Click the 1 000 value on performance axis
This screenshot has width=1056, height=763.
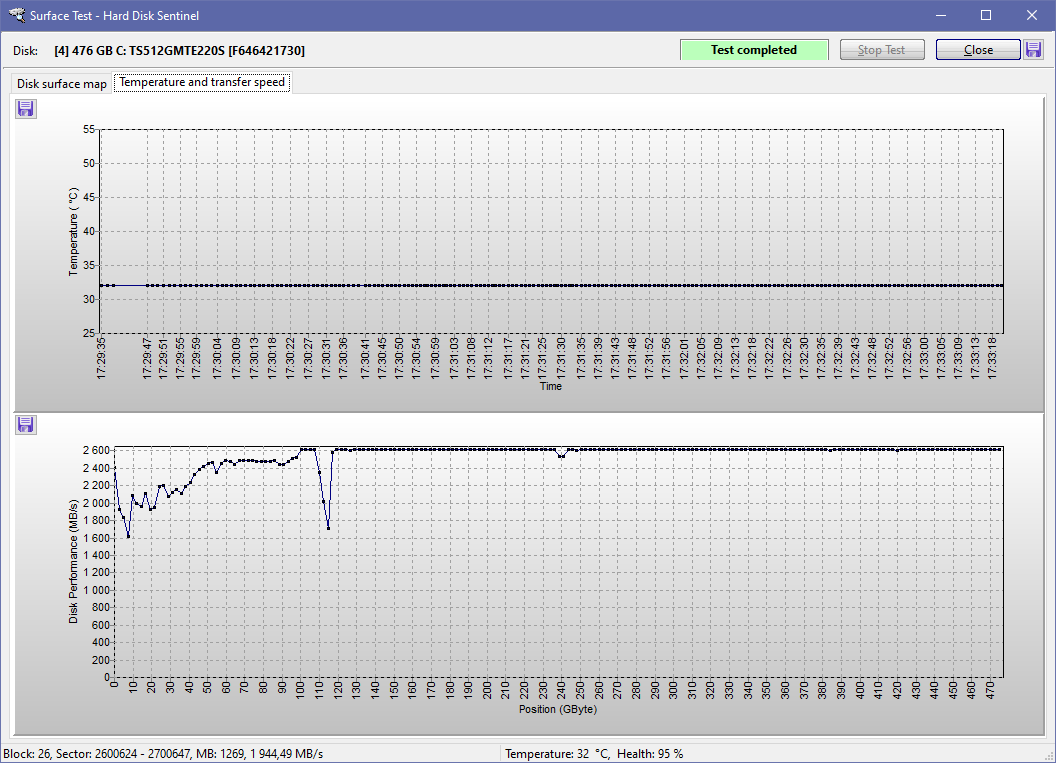pos(96,590)
